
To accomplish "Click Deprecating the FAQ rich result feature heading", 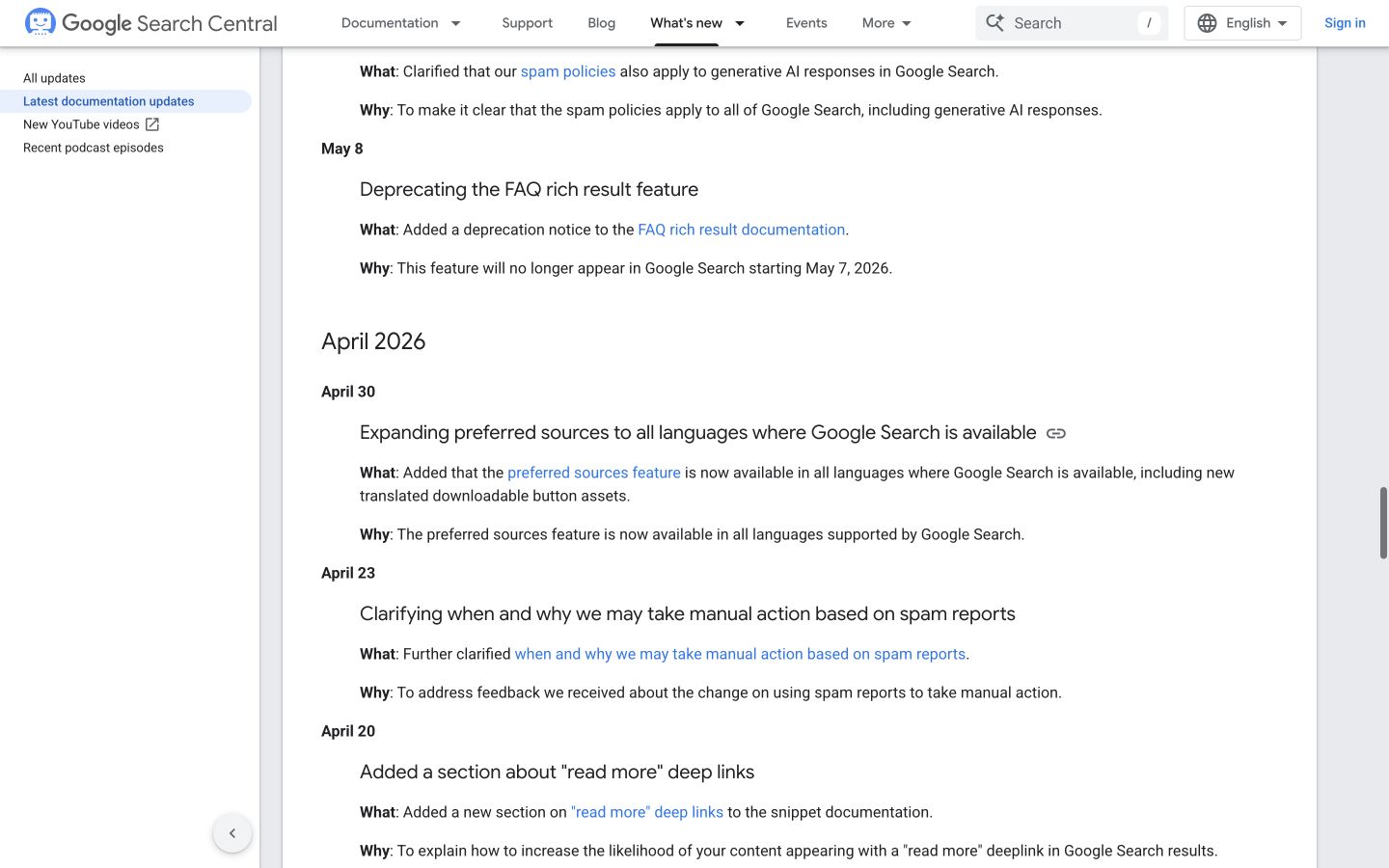I will pyautogui.click(x=529, y=189).
